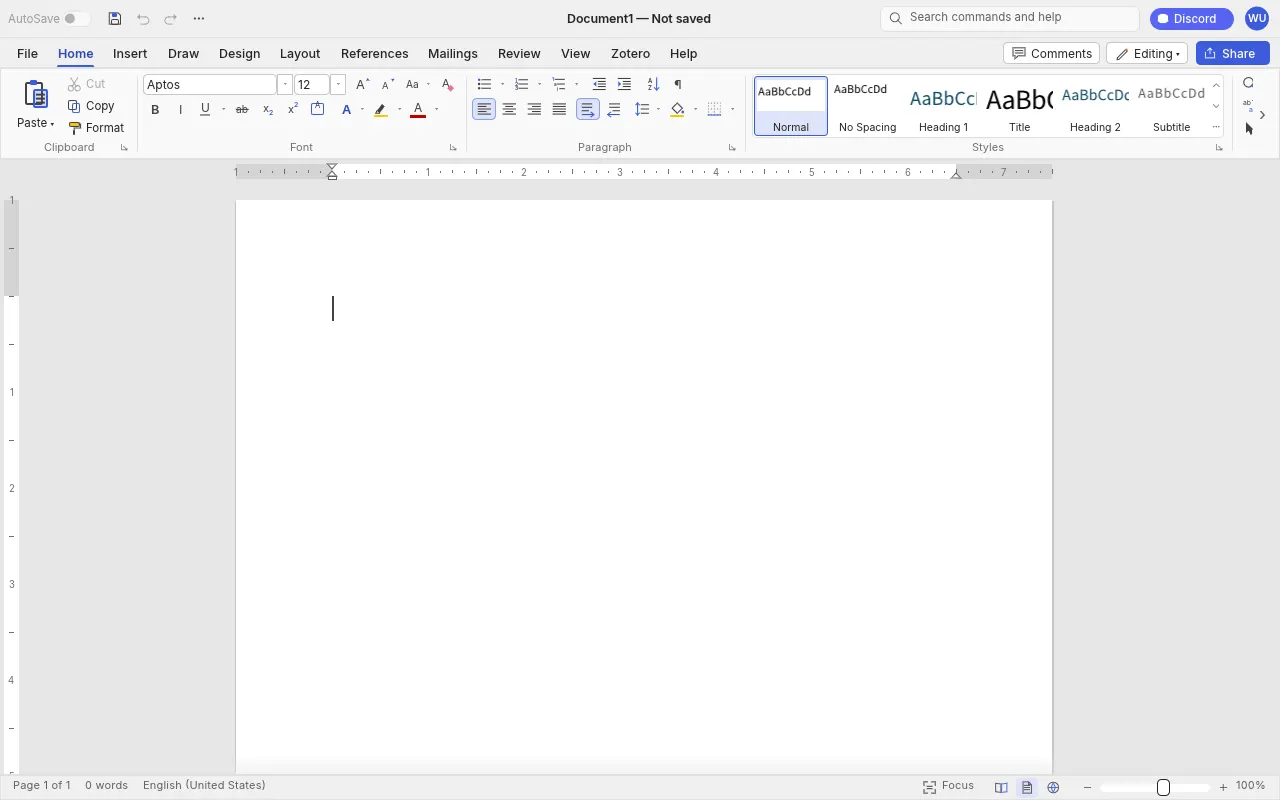
Task: Open the Comments pane
Action: (x=1051, y=54)
